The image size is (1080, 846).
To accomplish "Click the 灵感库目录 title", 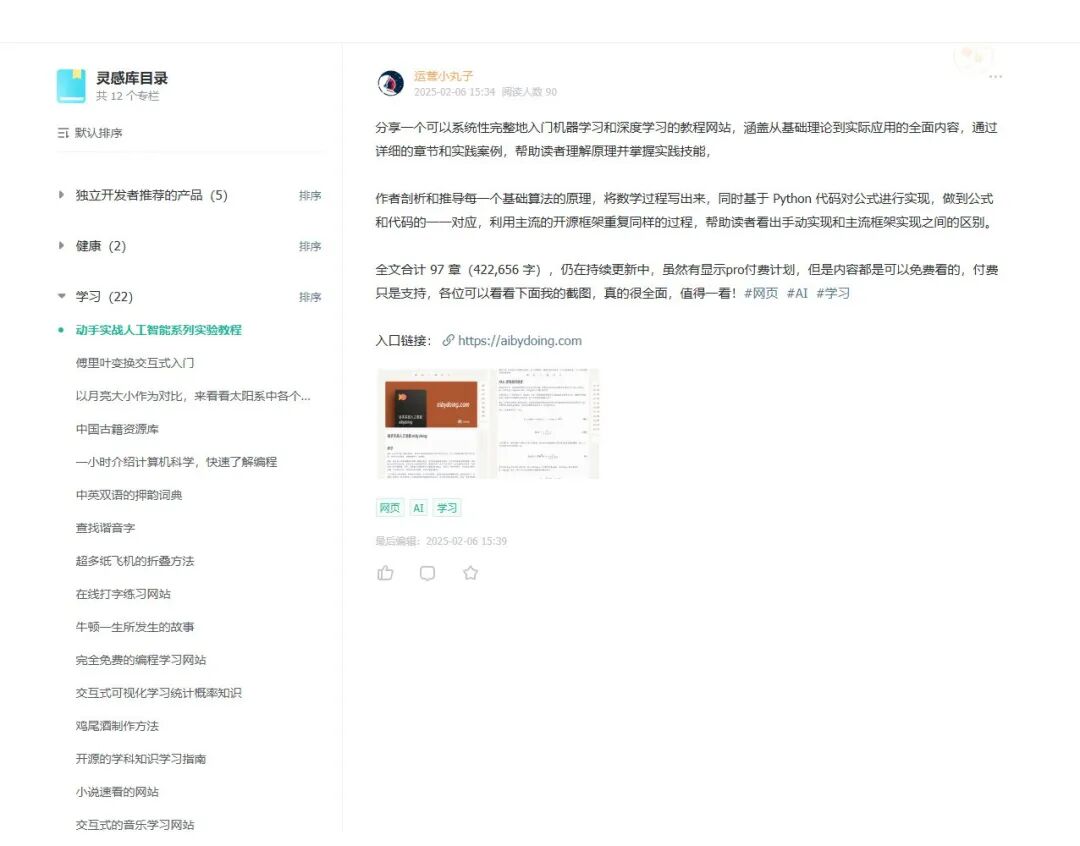I will click(132, 78).
